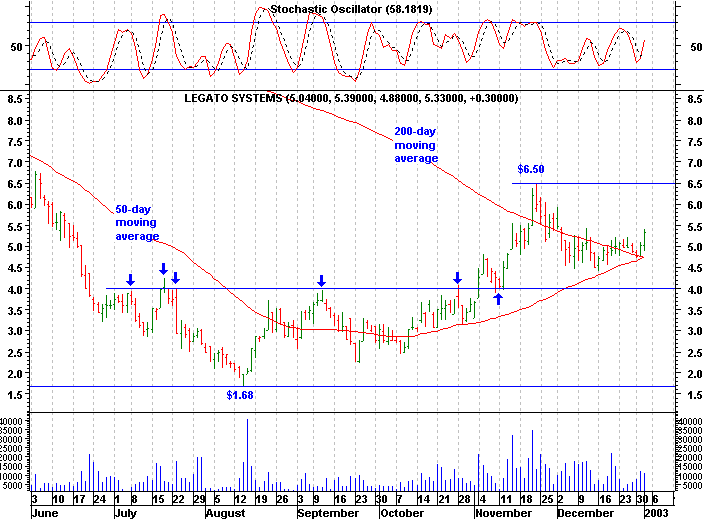This screenshot has width=705, height=519.
Task: Click the 10 date tick in June
Action: 58,499
